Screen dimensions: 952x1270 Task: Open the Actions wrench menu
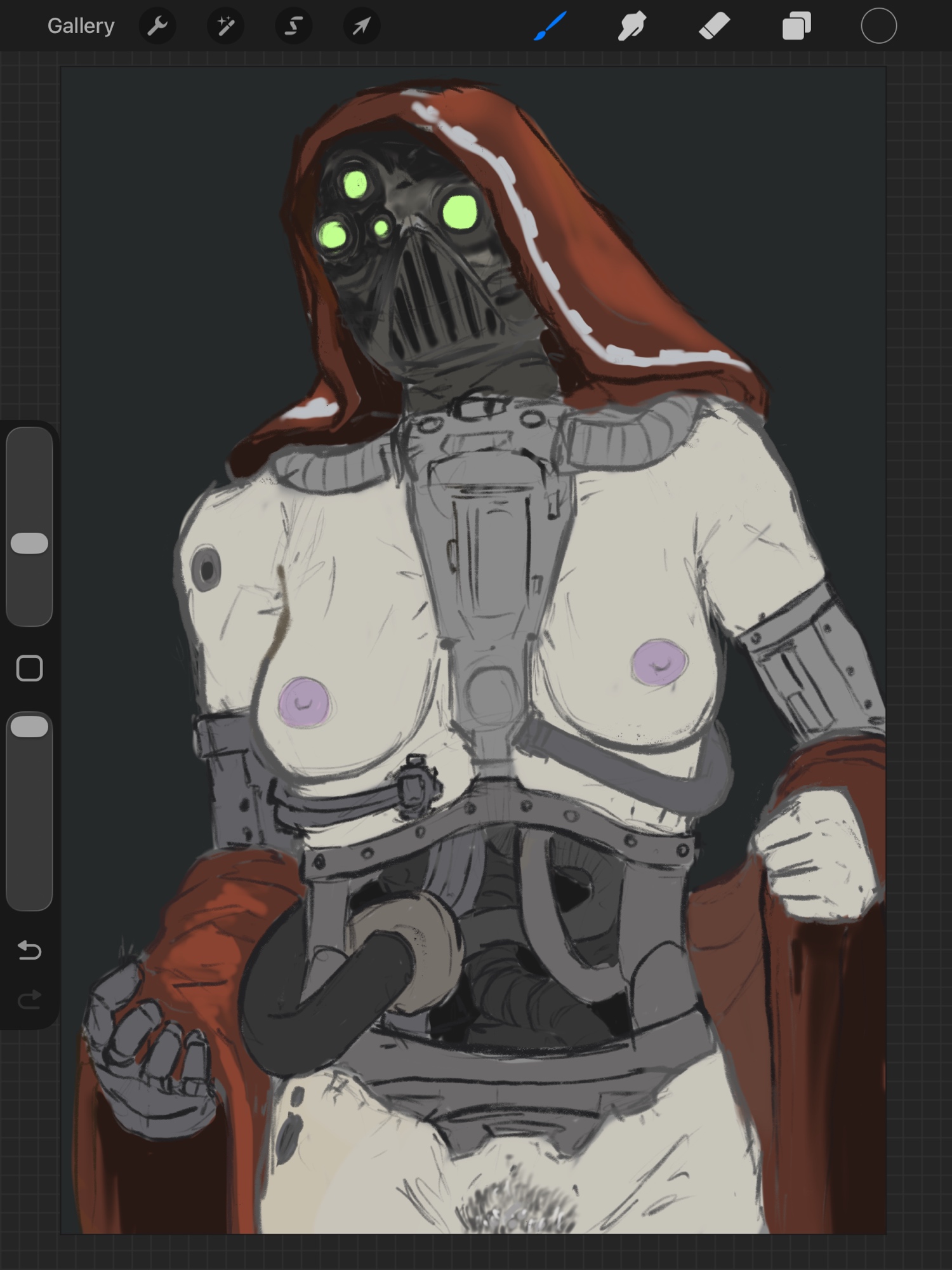coord(157,26)
